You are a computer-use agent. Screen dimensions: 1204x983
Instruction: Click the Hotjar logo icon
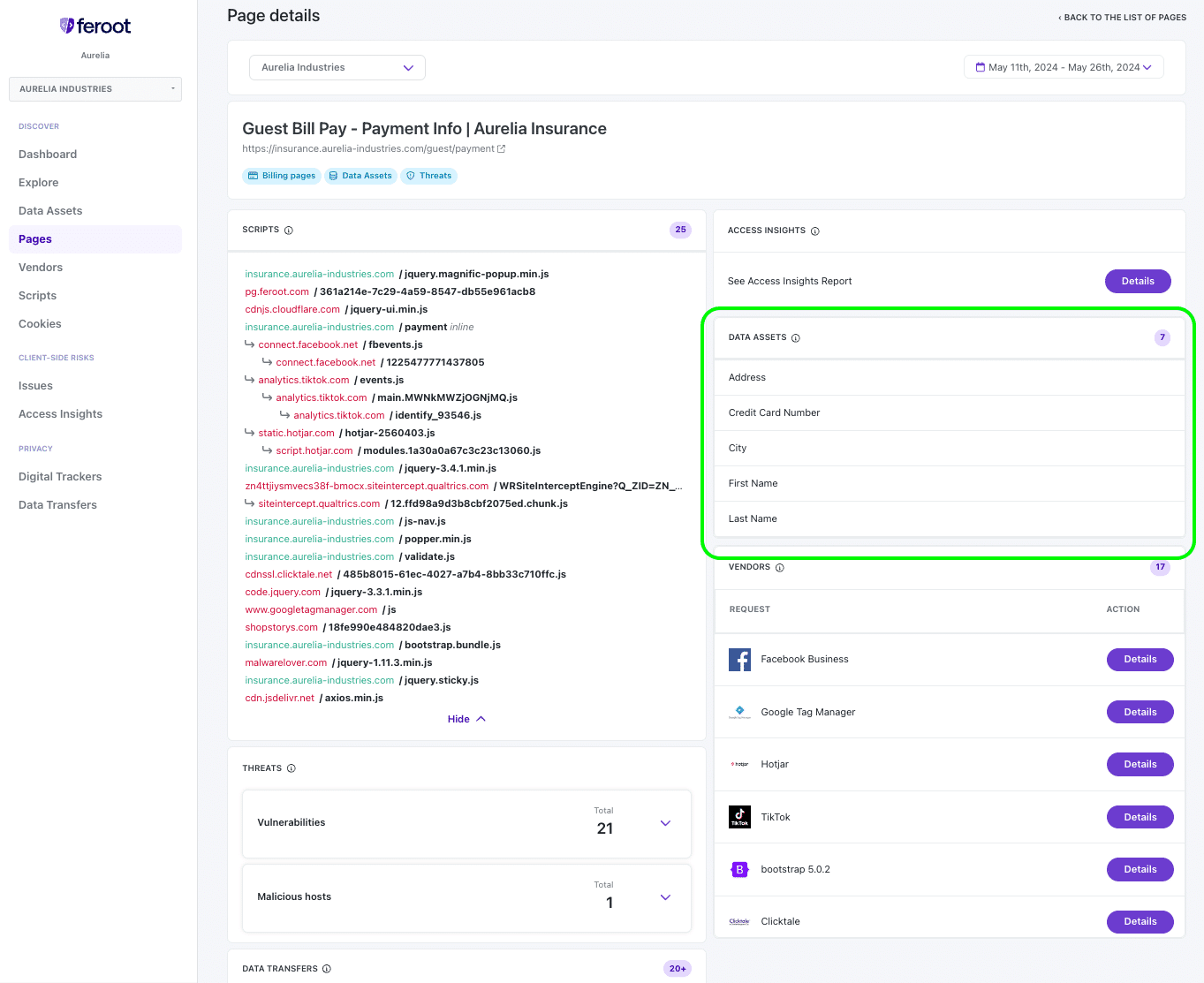739,764
